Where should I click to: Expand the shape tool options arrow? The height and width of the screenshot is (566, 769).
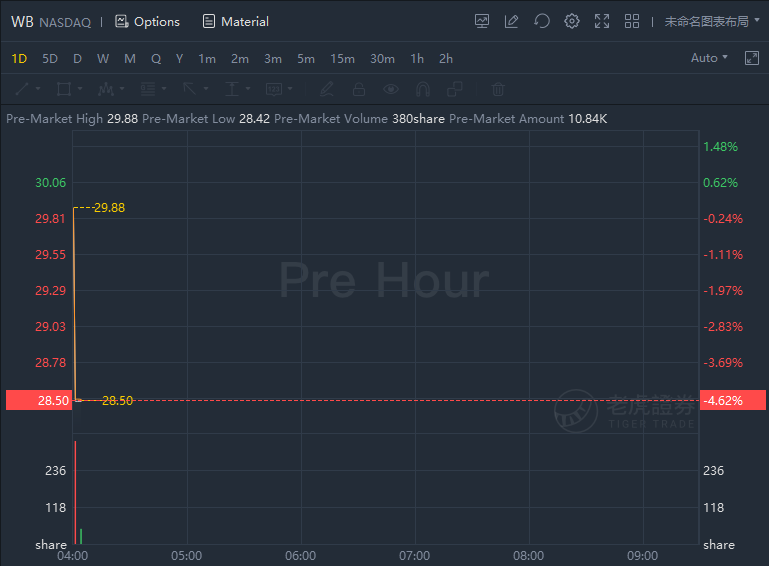point(80,89)
